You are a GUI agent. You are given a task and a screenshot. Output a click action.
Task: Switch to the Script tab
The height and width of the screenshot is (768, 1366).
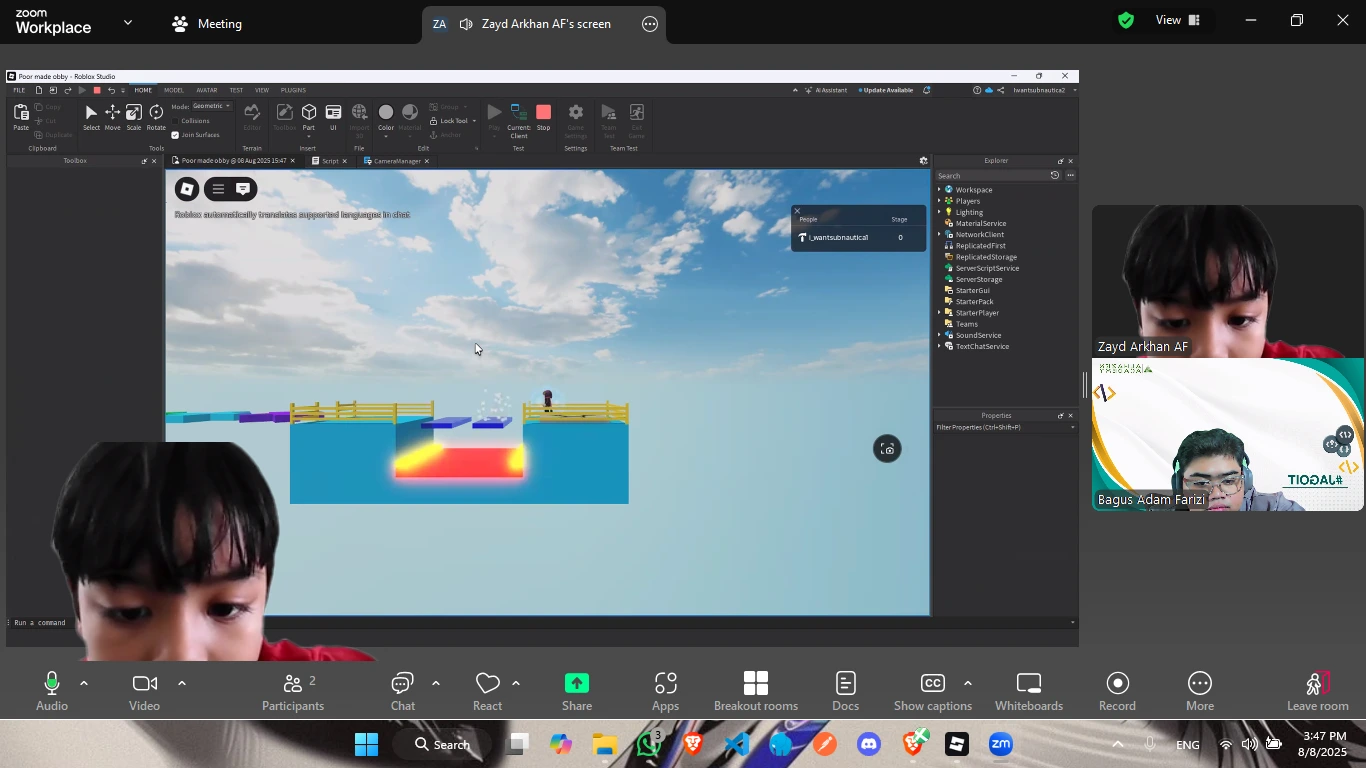tap(330, 161)
